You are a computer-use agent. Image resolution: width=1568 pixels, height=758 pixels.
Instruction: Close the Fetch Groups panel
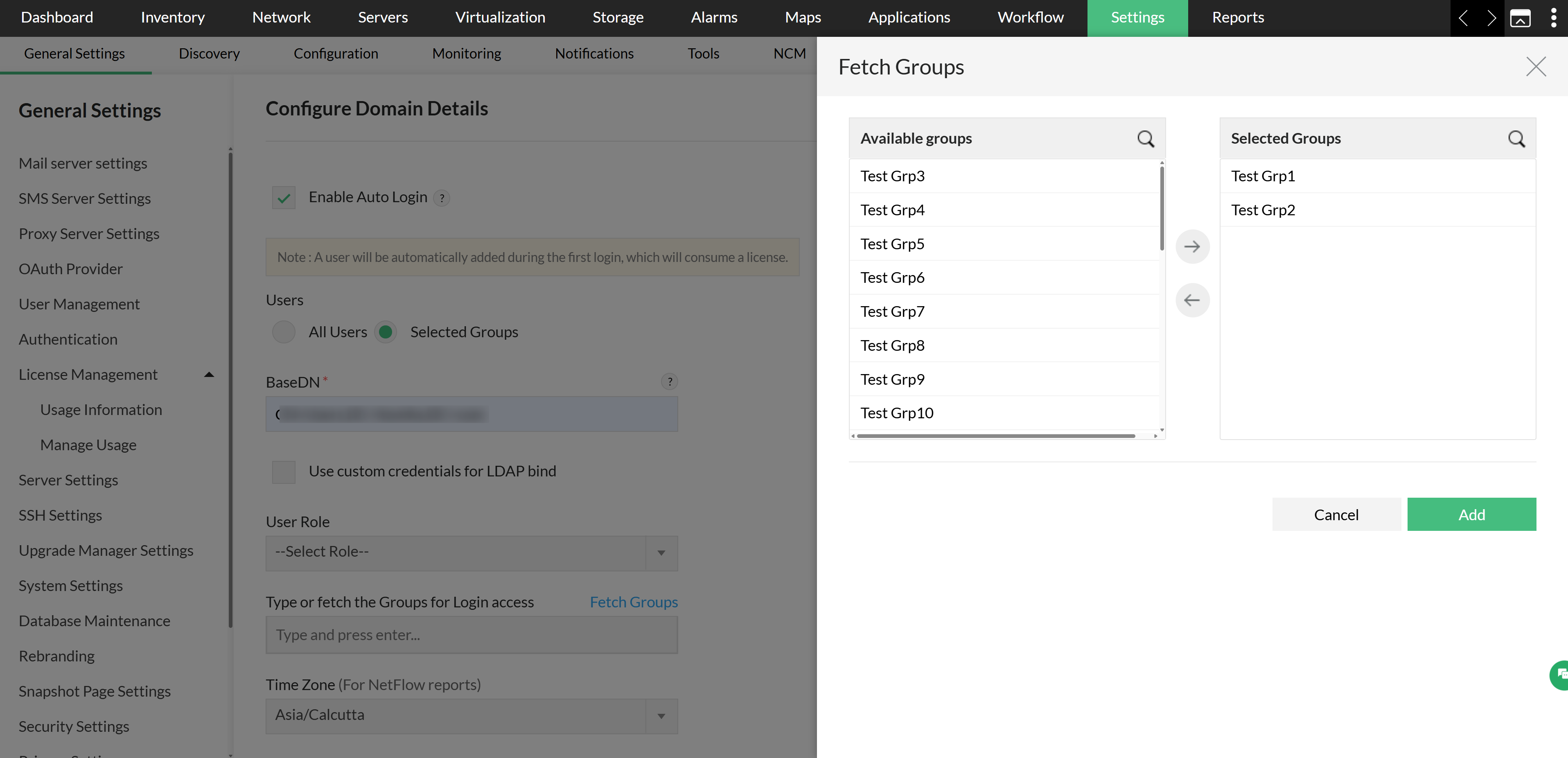[x=1536, y=66]
